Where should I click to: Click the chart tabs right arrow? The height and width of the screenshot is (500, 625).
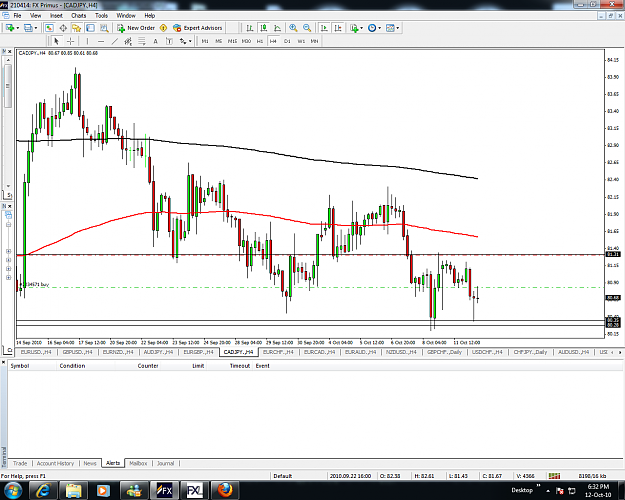(620, 352)
